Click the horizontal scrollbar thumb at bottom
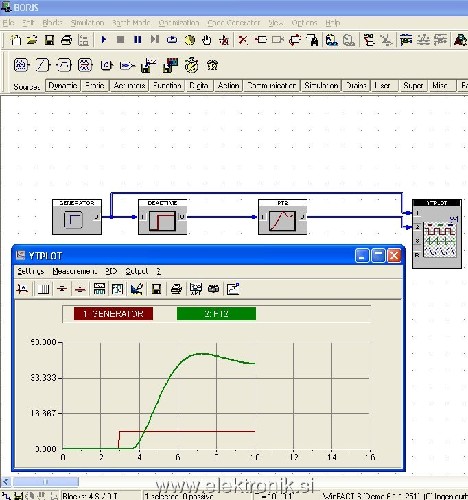 46,482
